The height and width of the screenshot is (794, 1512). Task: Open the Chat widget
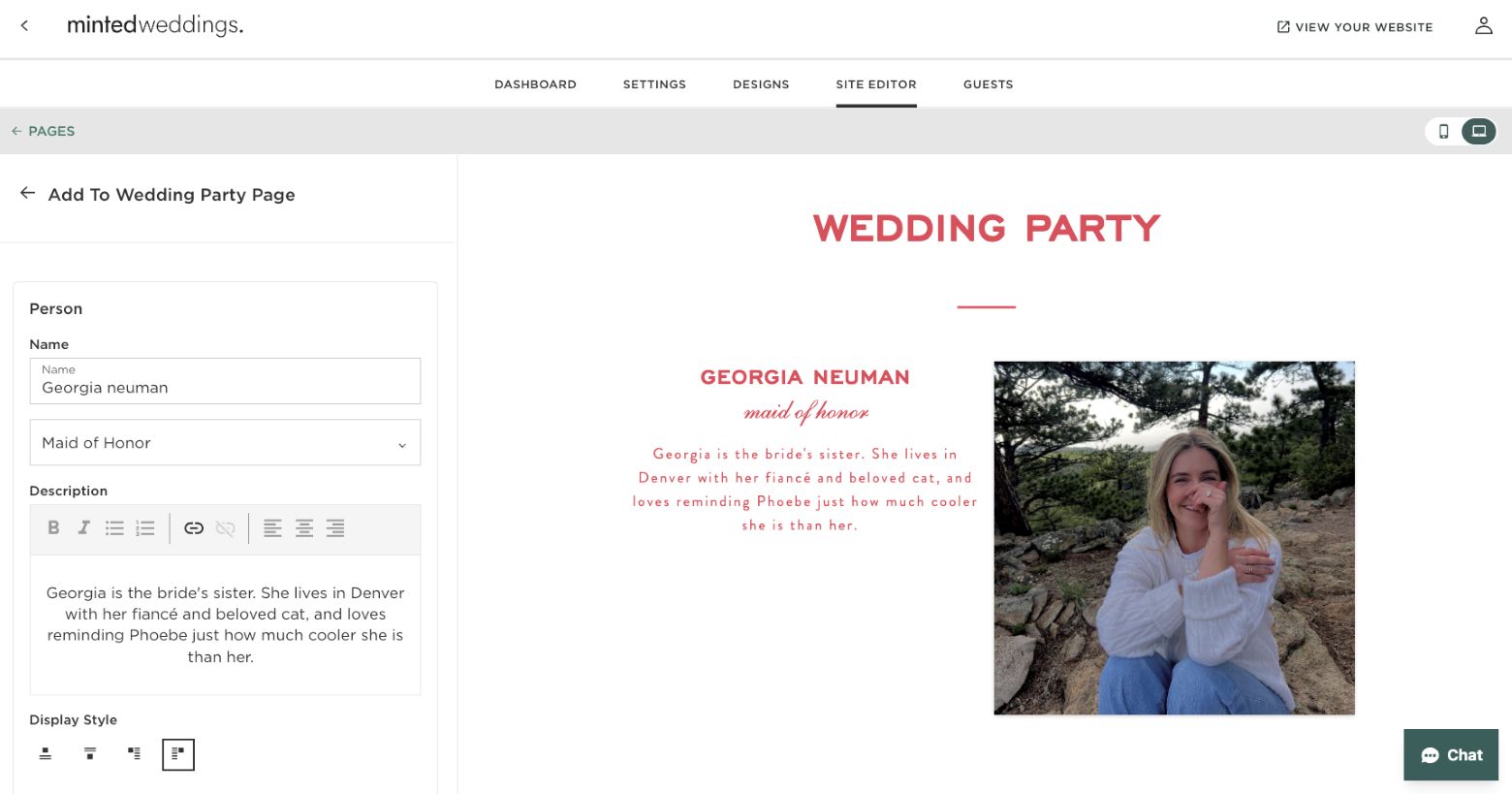click(1450, 754)
